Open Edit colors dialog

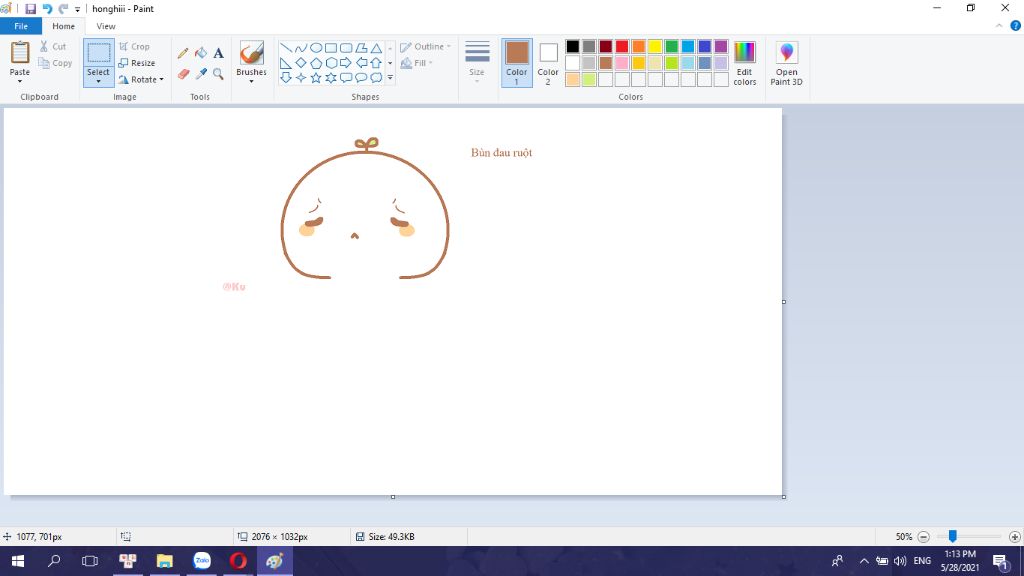click(x=744, y=63)
